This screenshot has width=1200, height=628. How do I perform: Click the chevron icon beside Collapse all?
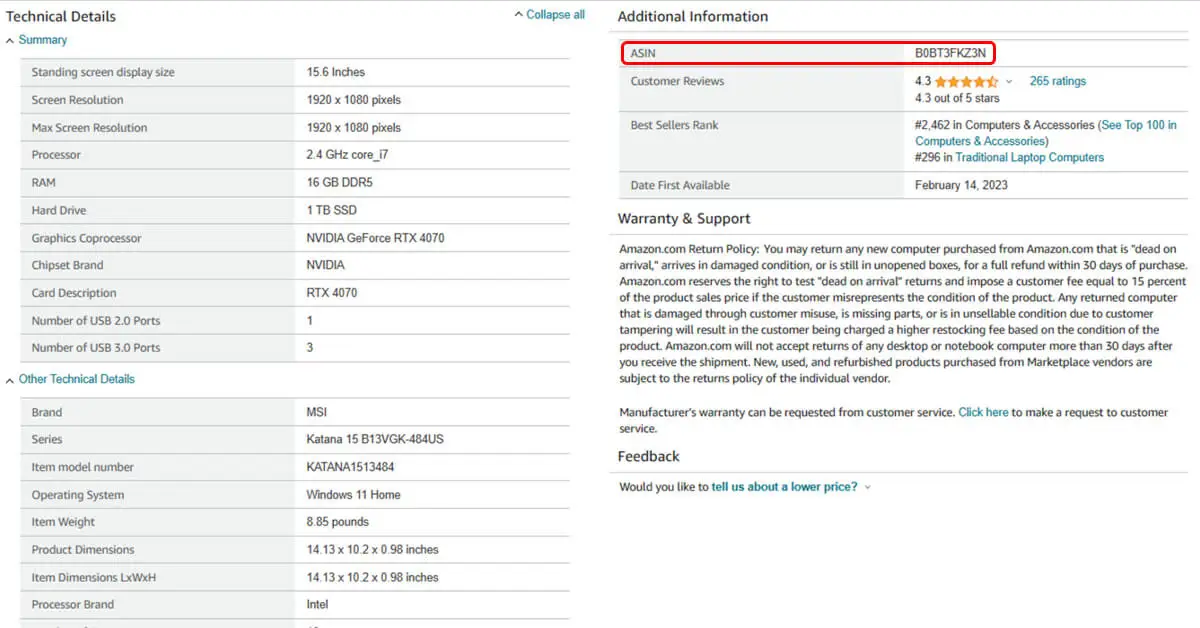pyautogui.click(x=518, y=15)
